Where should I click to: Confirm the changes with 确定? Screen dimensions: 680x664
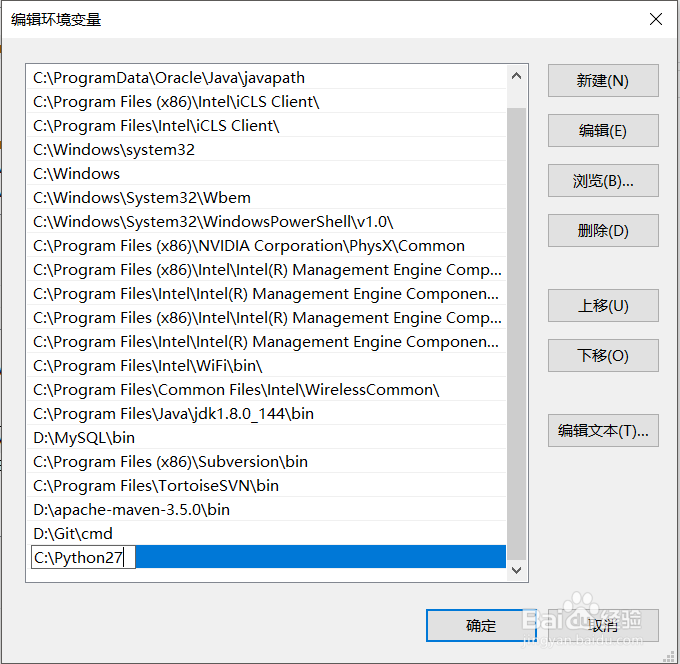click(481, 625)
